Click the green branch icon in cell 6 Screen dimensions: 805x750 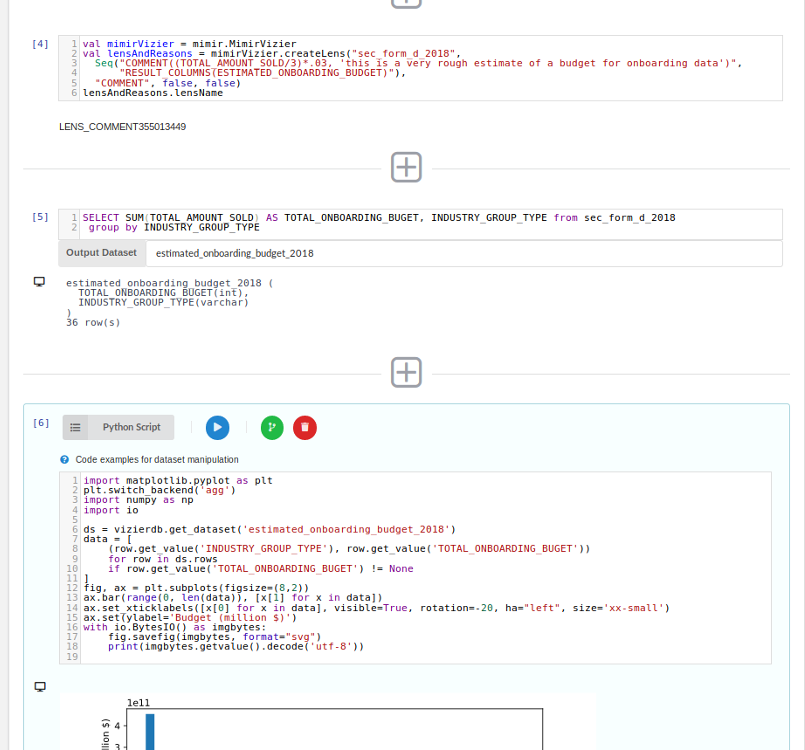[272, 427]
